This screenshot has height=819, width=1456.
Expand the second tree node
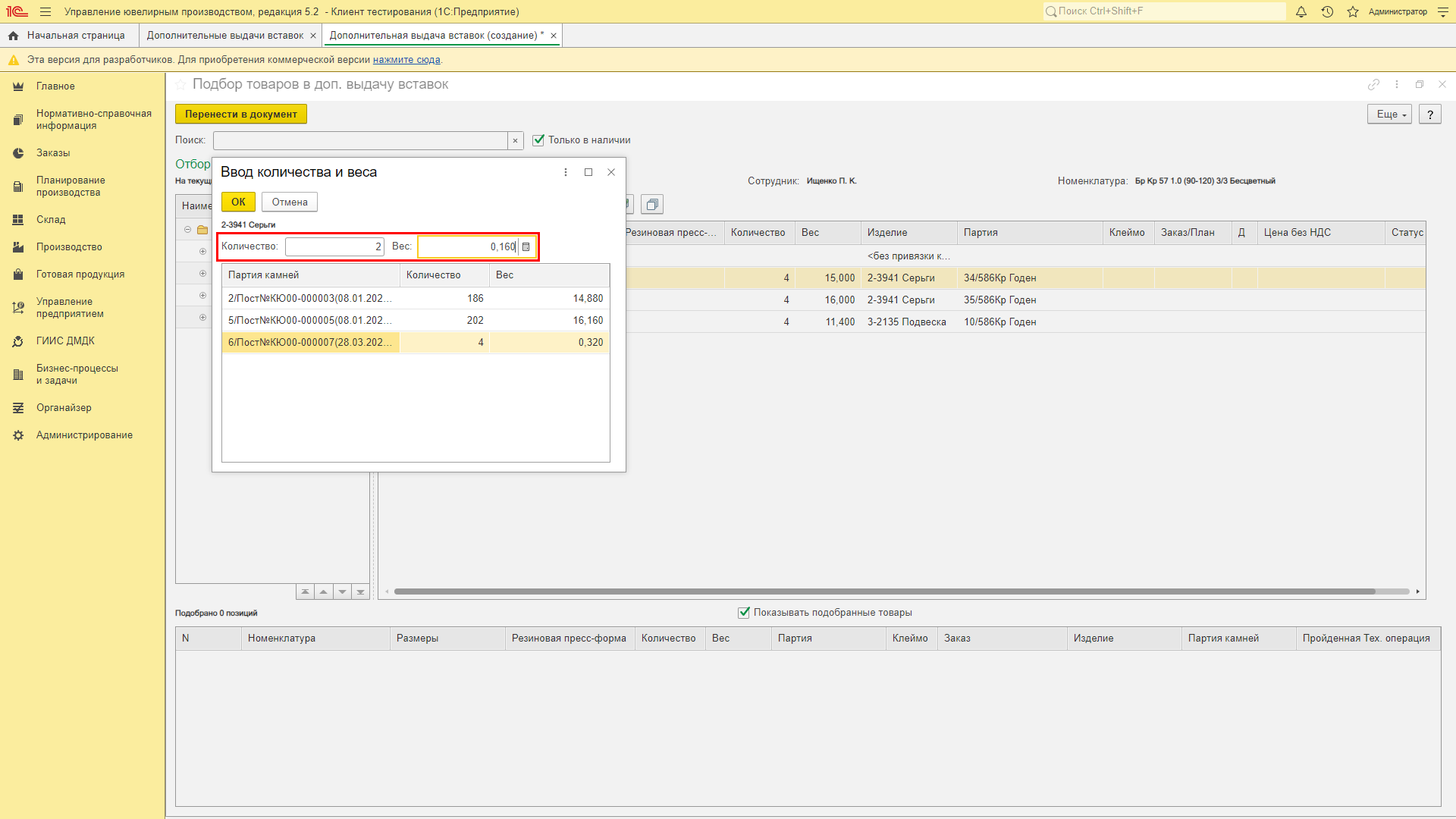[202, 274]
